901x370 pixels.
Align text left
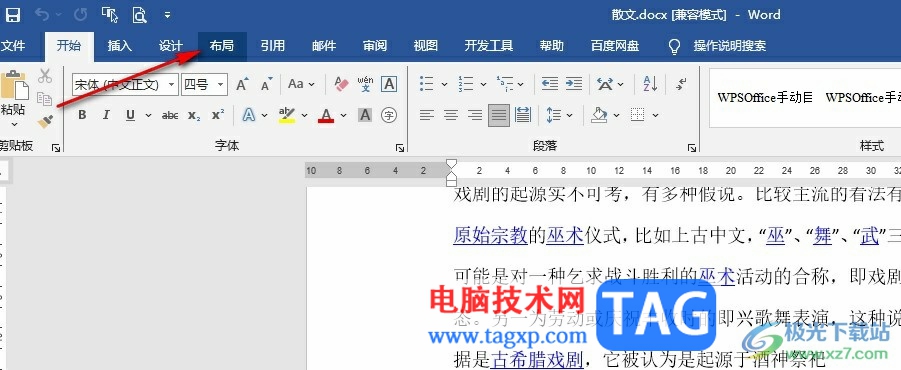click(426, 115)
